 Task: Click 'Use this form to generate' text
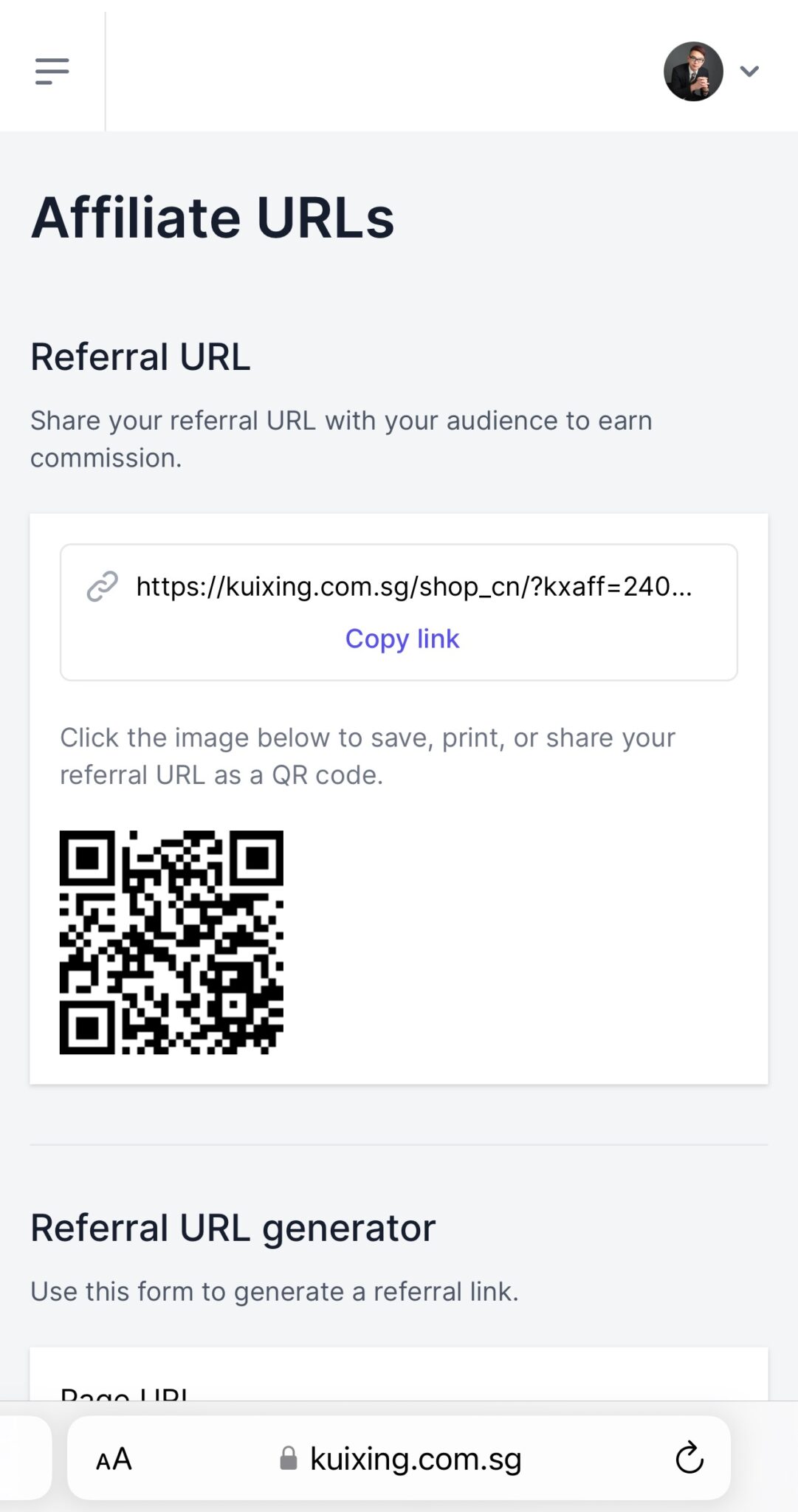pos(274,1291)
